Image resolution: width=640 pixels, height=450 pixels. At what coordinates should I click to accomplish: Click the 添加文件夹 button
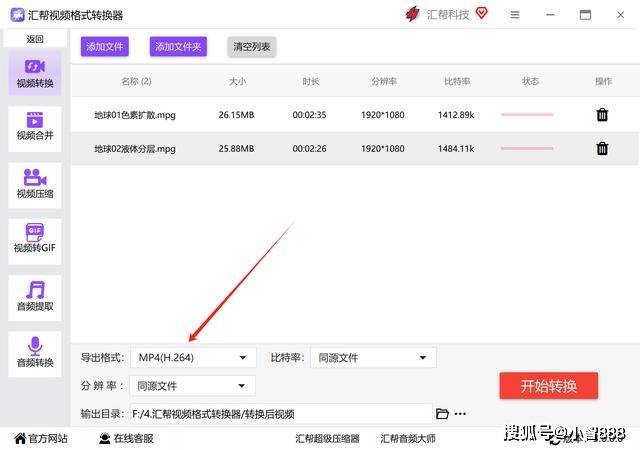[178, 47]
